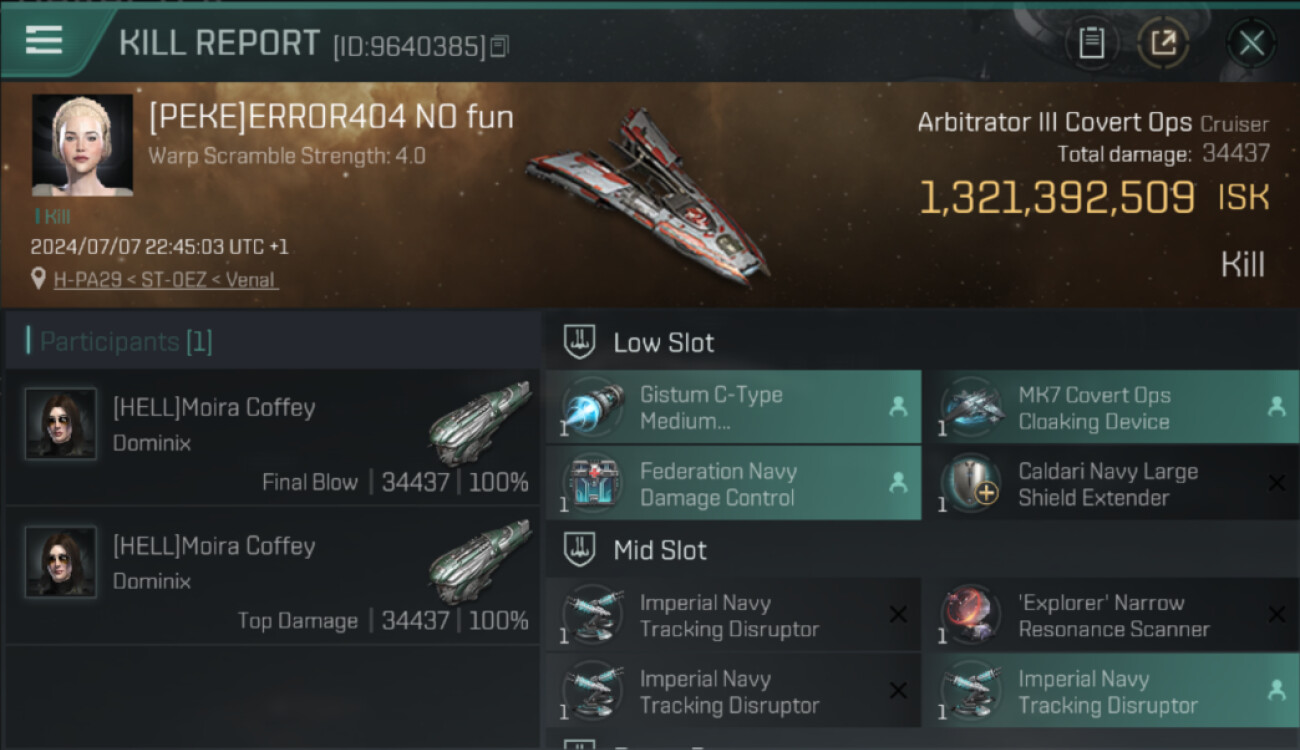Image resolution: width=1300 pixels, height=750 pixels.
Task: Close the kill report window
Action: click(x=1251, y=43)
